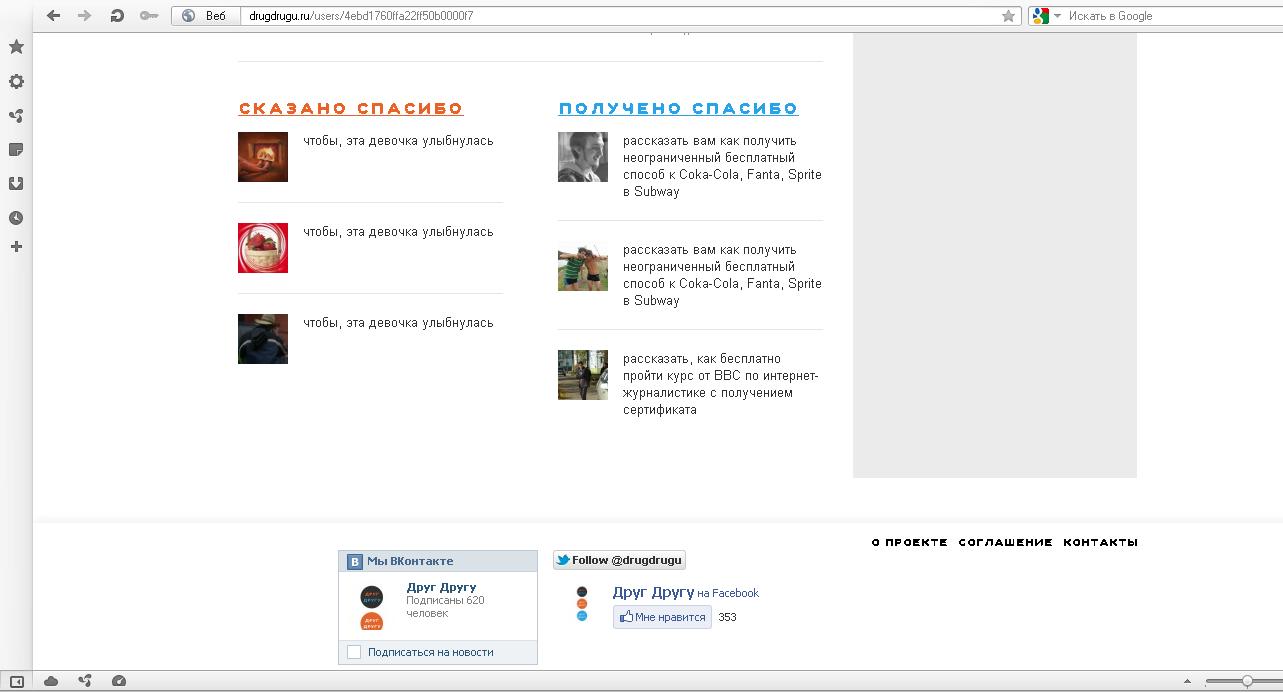Go forward to the next page

(x=85, y=15)
